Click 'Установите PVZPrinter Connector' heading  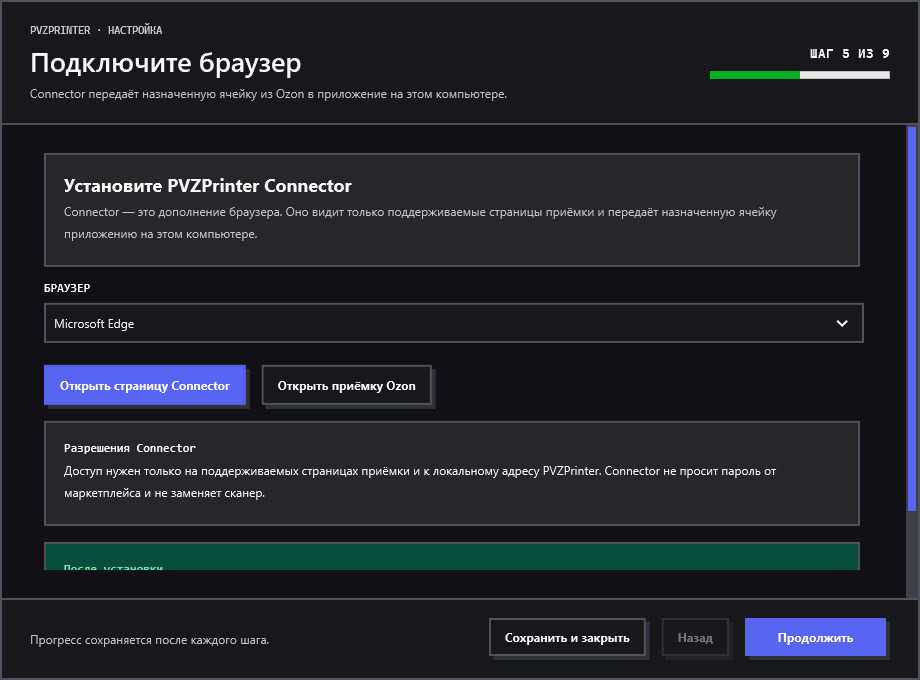click(208, 185)
